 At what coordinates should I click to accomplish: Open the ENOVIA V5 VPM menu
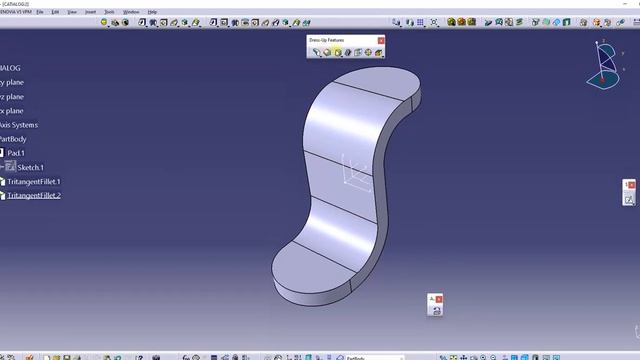tap(16, 12)
